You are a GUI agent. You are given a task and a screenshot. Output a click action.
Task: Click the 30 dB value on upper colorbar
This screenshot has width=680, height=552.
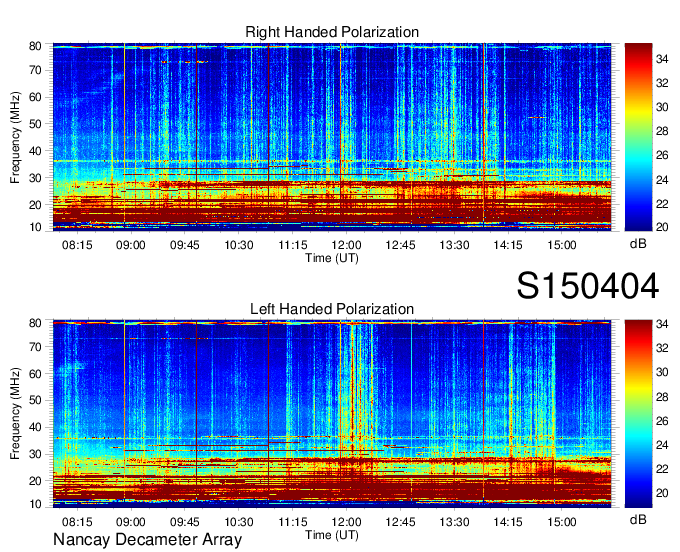[x=662, y=107]
